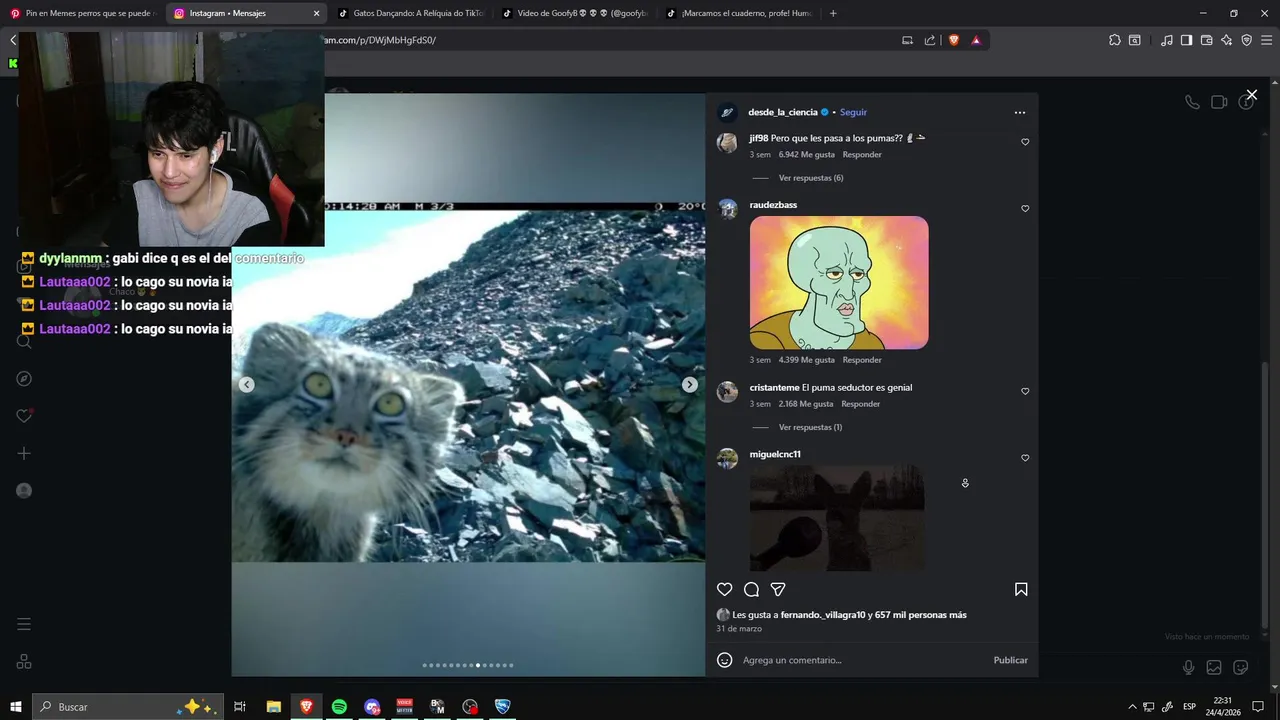
Task: Open a new browser tab
Action: (x=833, y=13)
